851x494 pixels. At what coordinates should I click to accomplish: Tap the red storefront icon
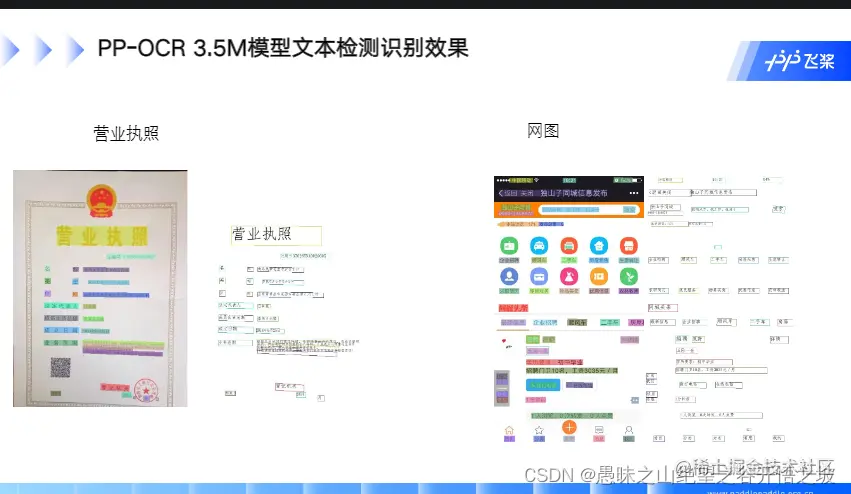tap(628, 246)
